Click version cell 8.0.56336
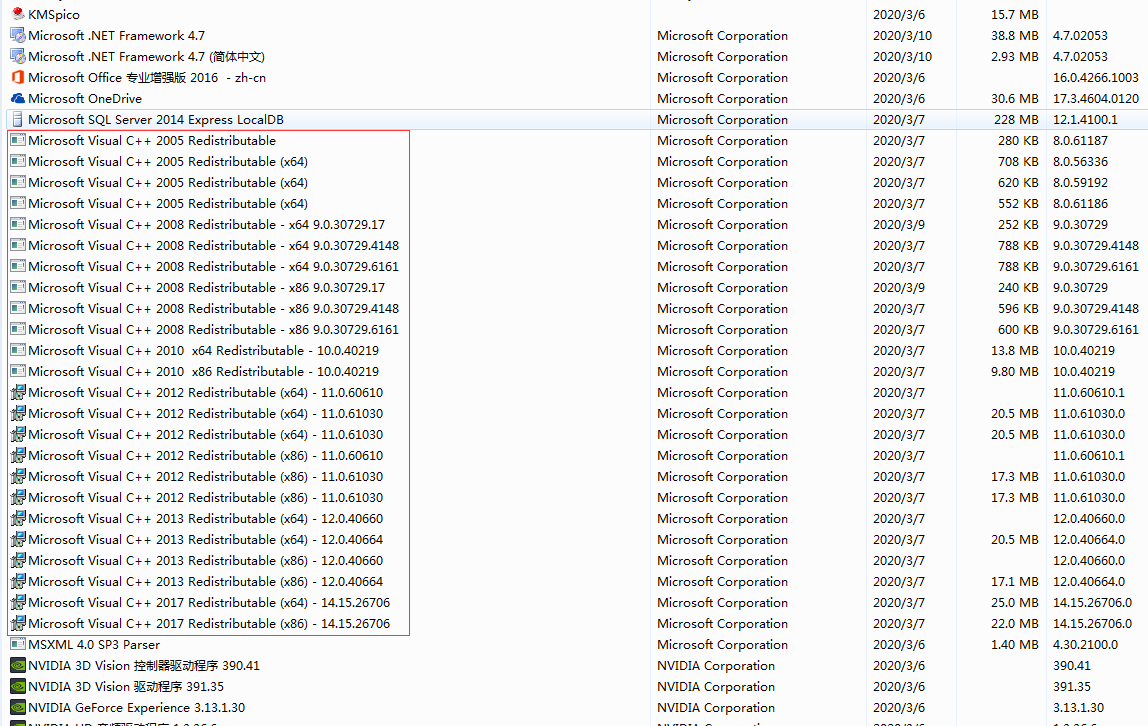 pyautogui.click(x=1080, y=161)
